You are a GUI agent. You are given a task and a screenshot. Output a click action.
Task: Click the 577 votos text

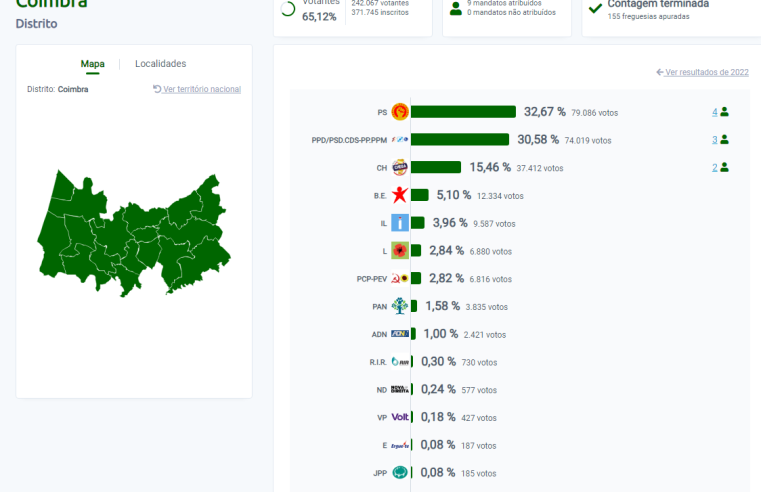(x=479, y=390)
